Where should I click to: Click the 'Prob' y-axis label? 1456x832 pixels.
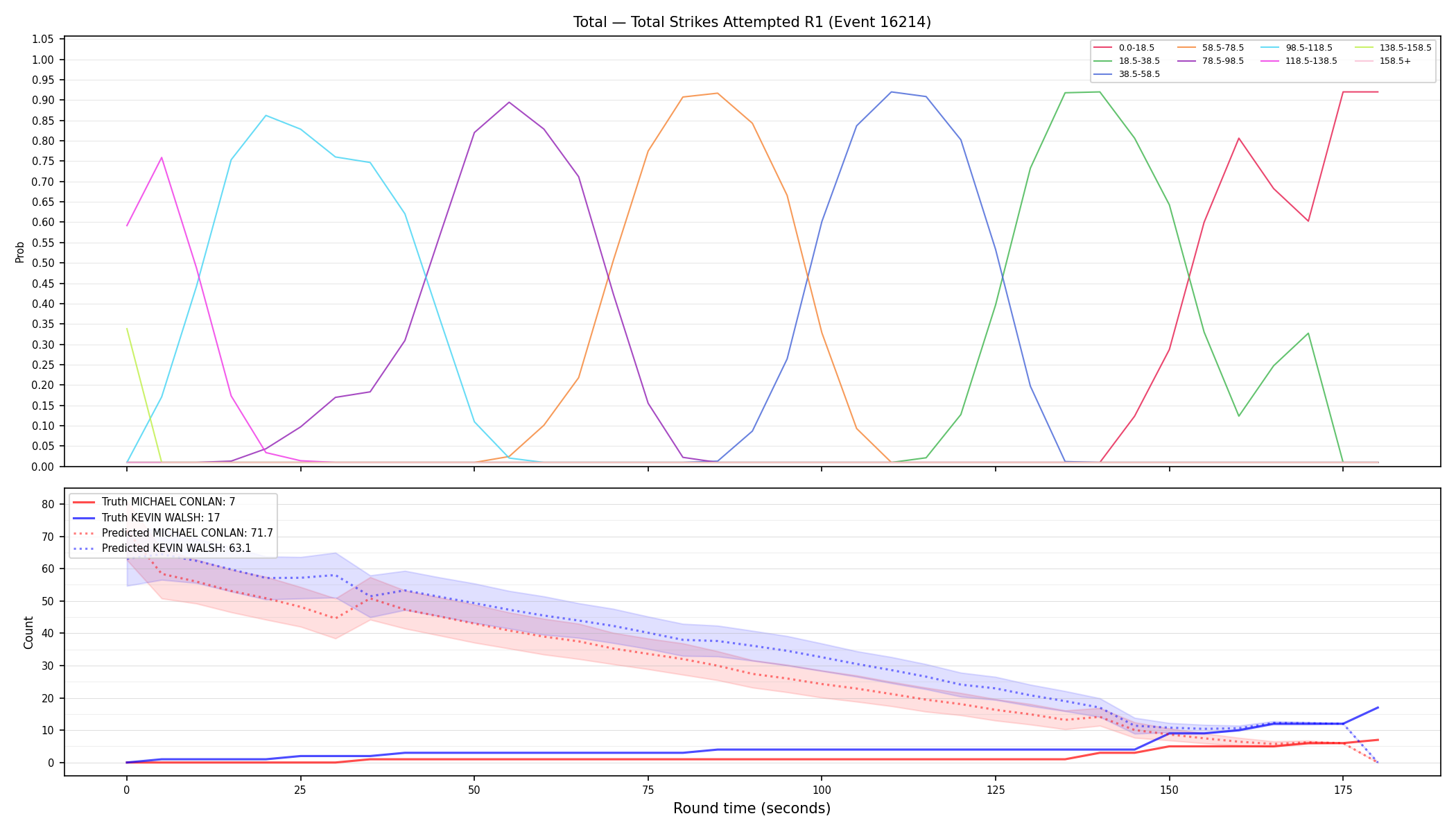[x=20, y=252]
